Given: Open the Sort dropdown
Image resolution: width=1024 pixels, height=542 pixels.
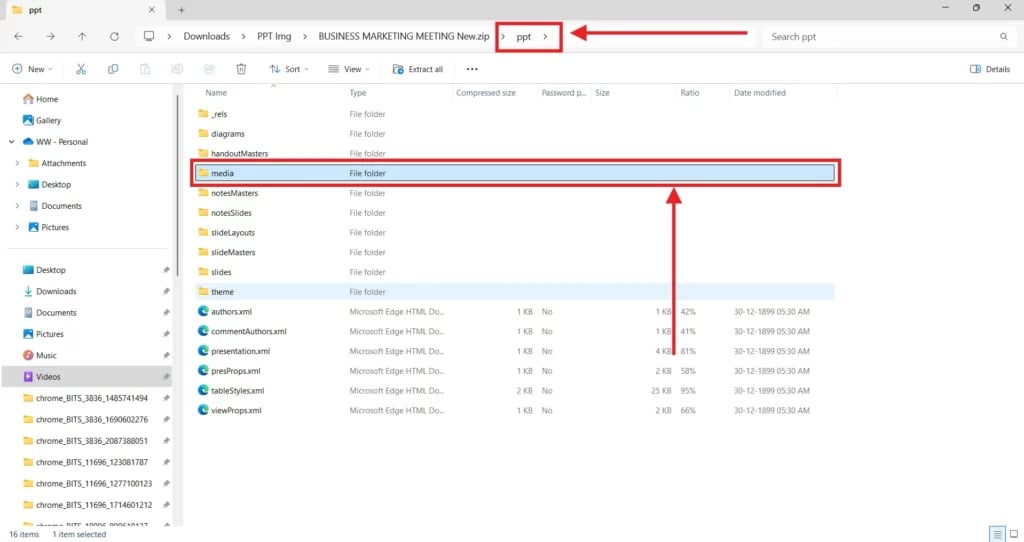Looking at the screenshot, I should click(x=289, y=69).
